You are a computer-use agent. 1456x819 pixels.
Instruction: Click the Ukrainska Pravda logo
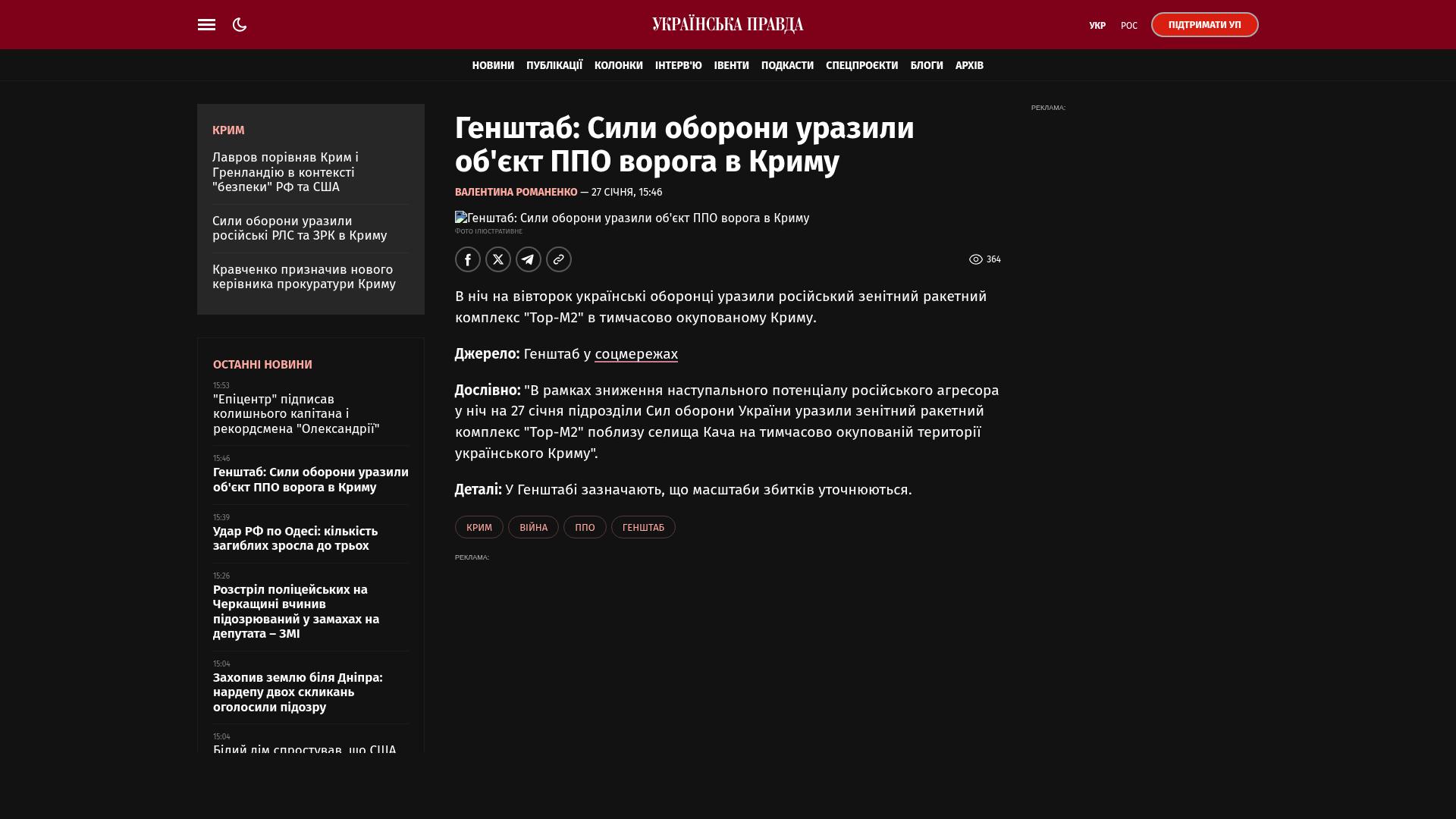click(727, 25)
